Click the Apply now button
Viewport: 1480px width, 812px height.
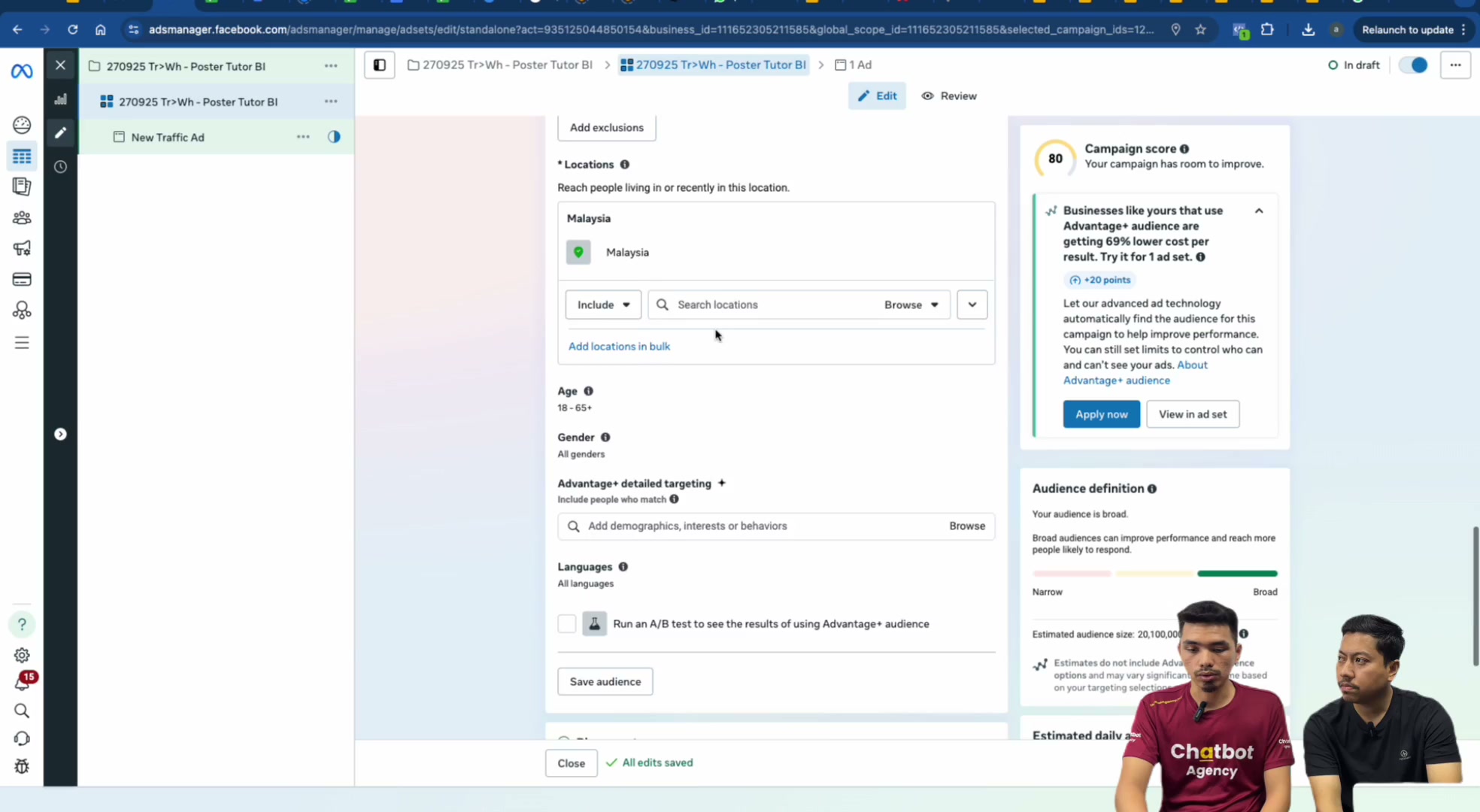point(1101,414)
